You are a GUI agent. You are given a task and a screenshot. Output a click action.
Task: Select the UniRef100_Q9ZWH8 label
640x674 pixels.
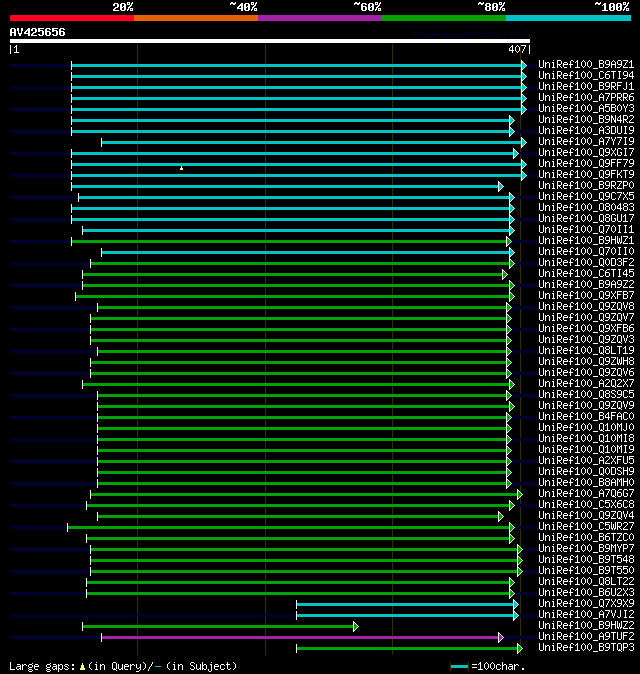(586, 362)
